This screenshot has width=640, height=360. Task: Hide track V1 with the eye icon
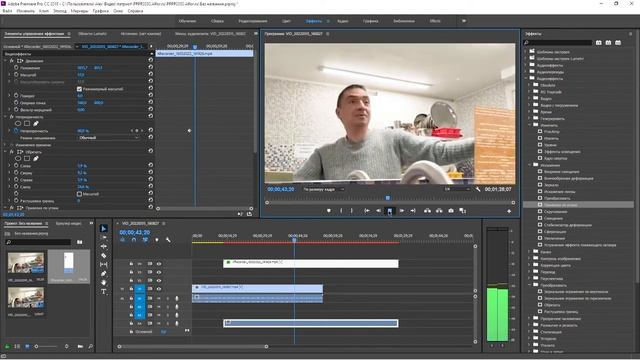click(159, 289)
